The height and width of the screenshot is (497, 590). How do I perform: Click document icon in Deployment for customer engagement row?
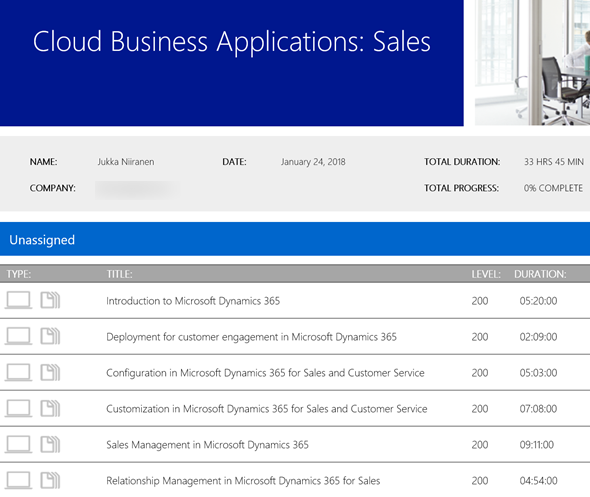click(50, 336)
